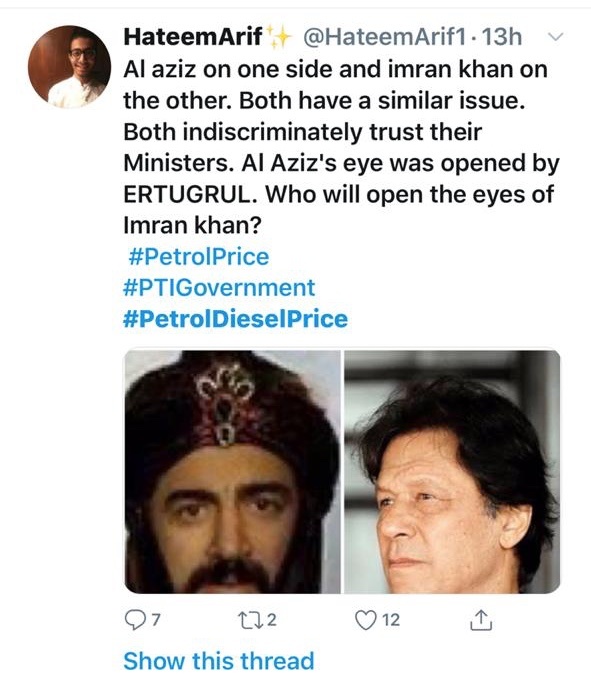The width and height of the screenshot is (591, 682).
Task: Click Show this thread
Action: point(219,661)
